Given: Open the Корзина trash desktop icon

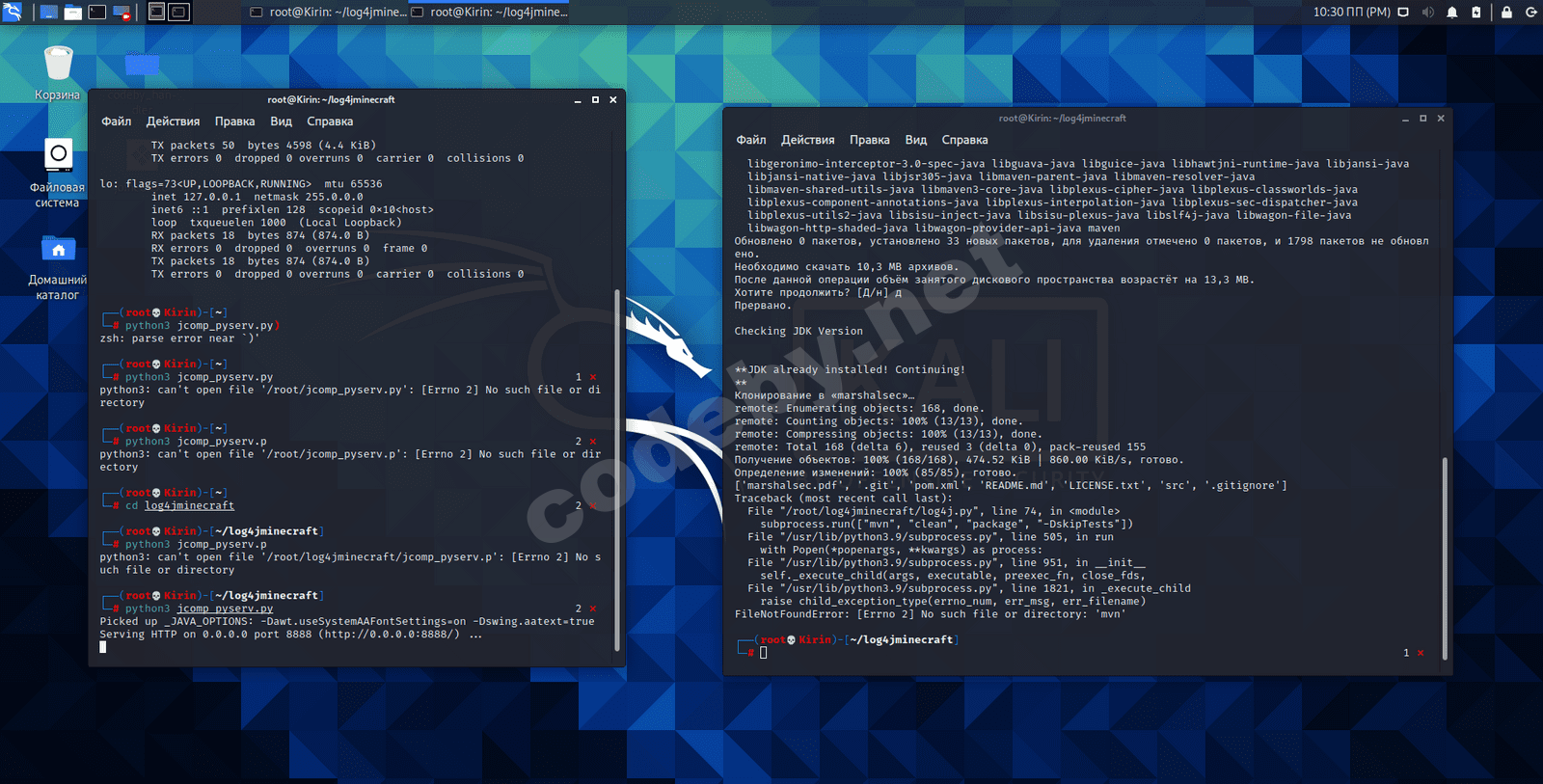Looking at the screenshot, I should click(x=58, y=72).
